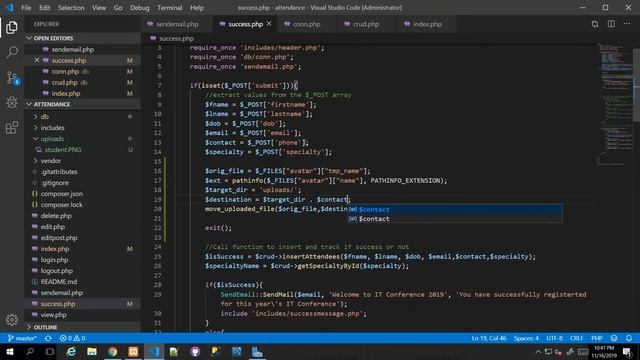Open Google Chrome from taskbar
Screen dimensions: 640x360
[112, 351]
